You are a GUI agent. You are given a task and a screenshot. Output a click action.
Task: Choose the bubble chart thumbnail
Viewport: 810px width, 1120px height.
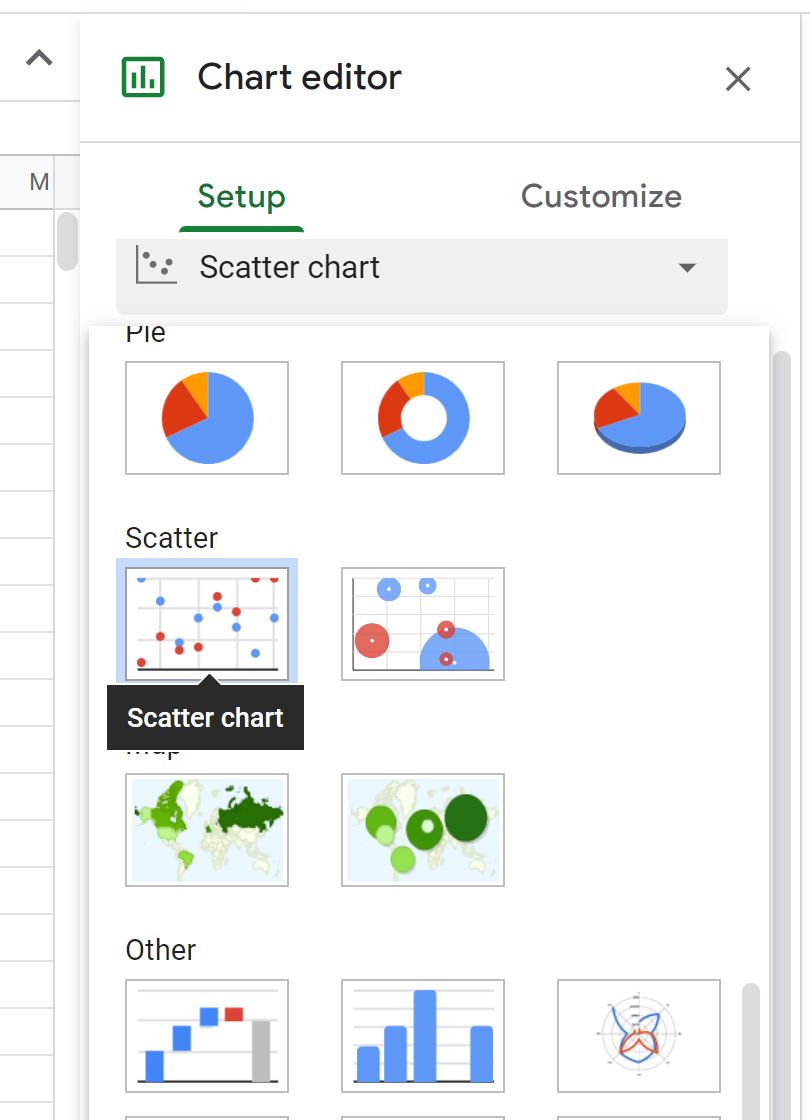423,624
